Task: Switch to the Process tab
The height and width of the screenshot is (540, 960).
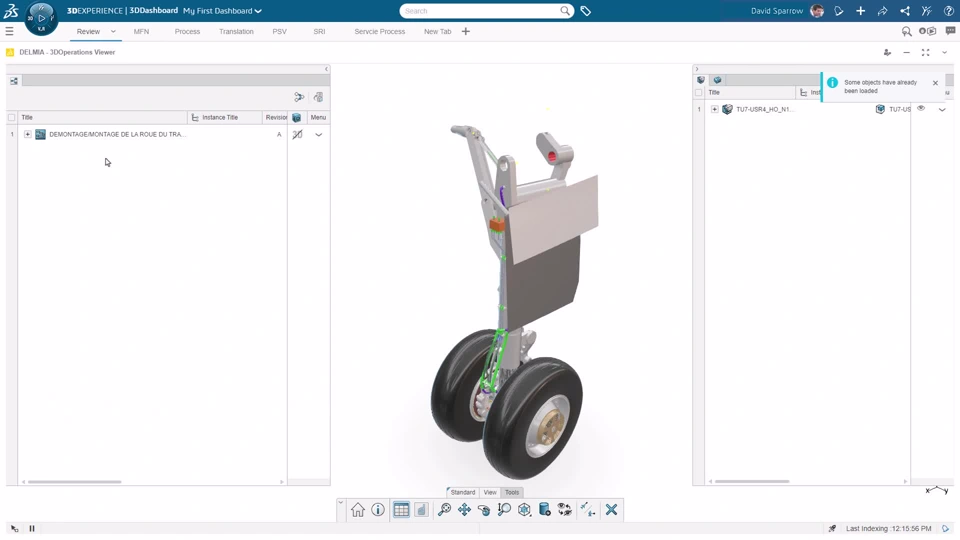Action: point(187,31)
